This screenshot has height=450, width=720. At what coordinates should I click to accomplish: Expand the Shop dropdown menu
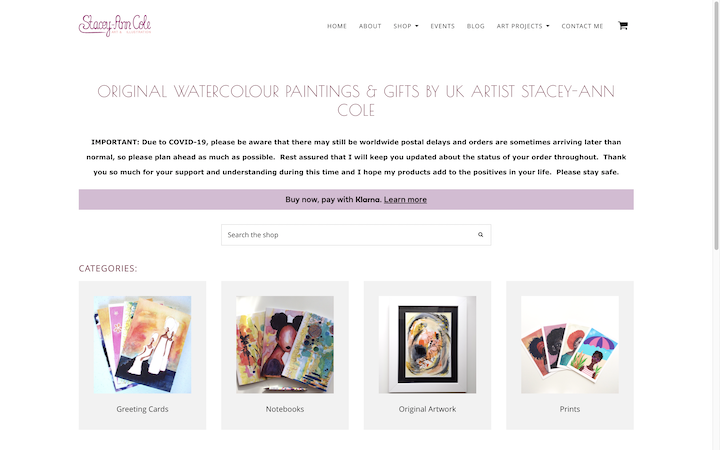pyautogui.click(x=406, y=26)
